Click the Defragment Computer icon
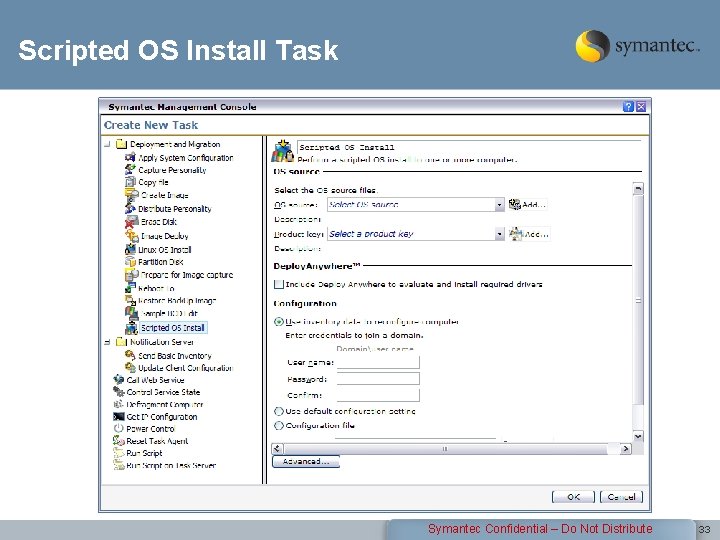720x540 pixels. (x=118, y=404)
